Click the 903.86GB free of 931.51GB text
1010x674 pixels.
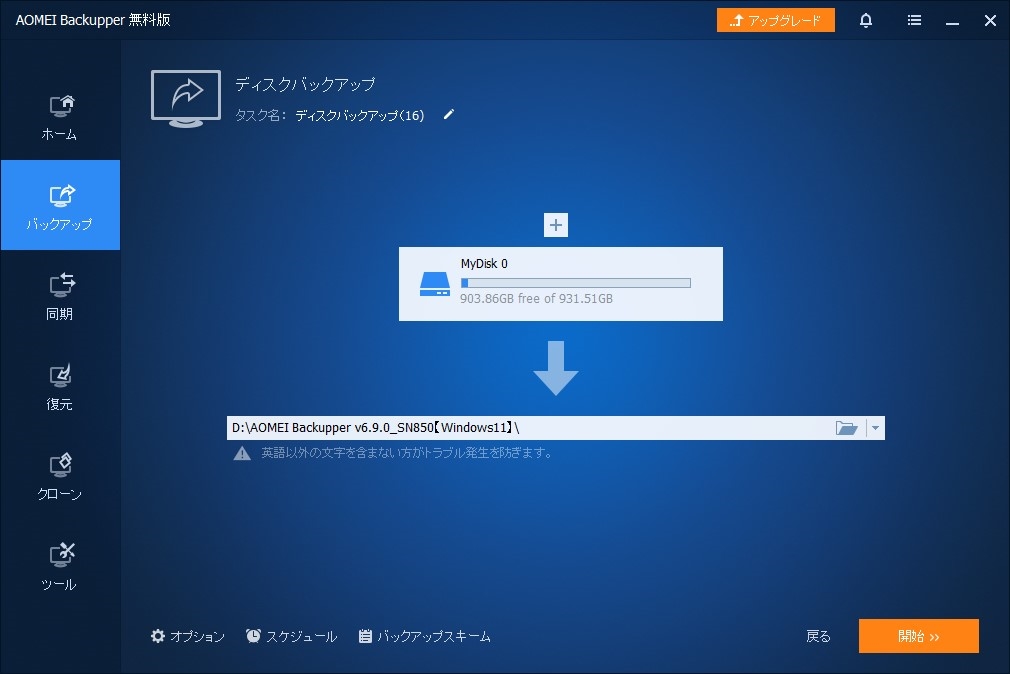click(x=537, y=298)
